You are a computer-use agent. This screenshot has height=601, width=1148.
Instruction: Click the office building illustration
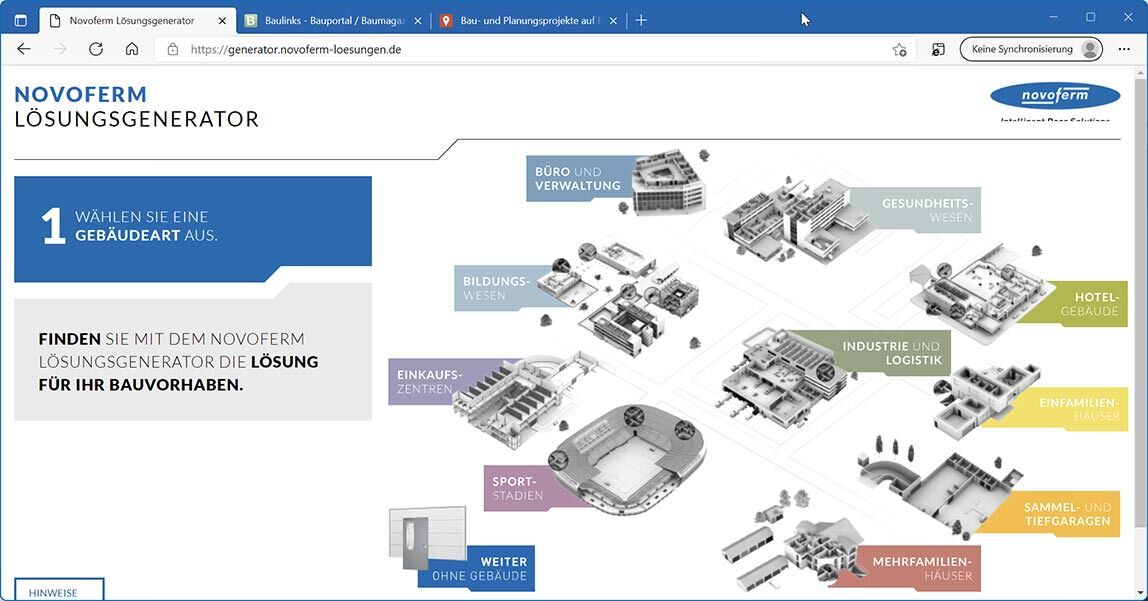click(668, 183)
